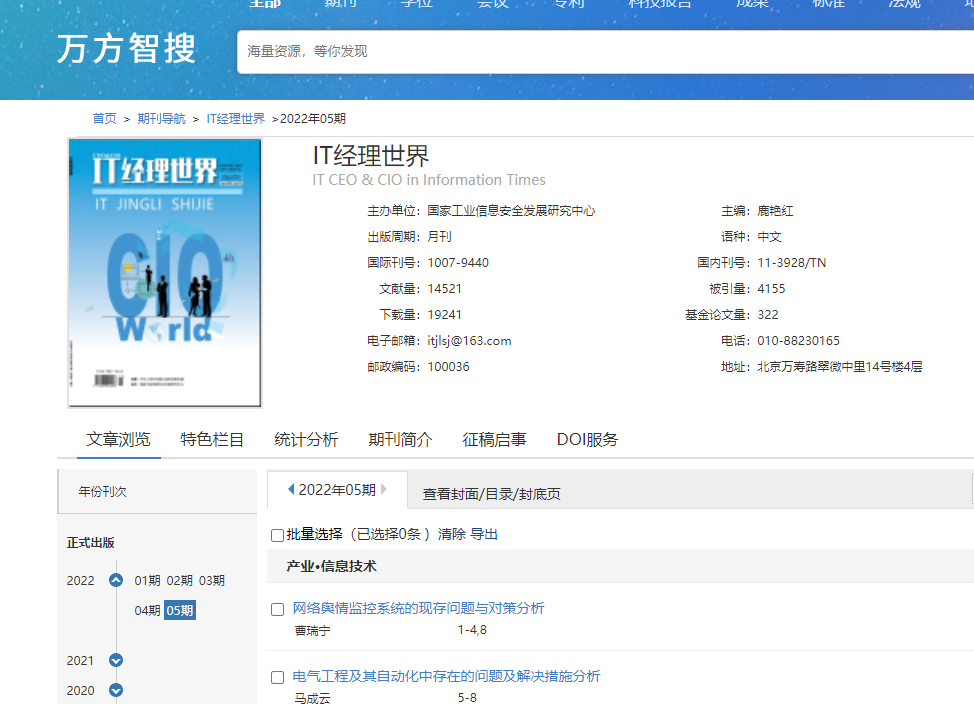Open the 期刊导航 breadcrumb link
Viewport: 974px width, 704px height.
coord(162,119)
